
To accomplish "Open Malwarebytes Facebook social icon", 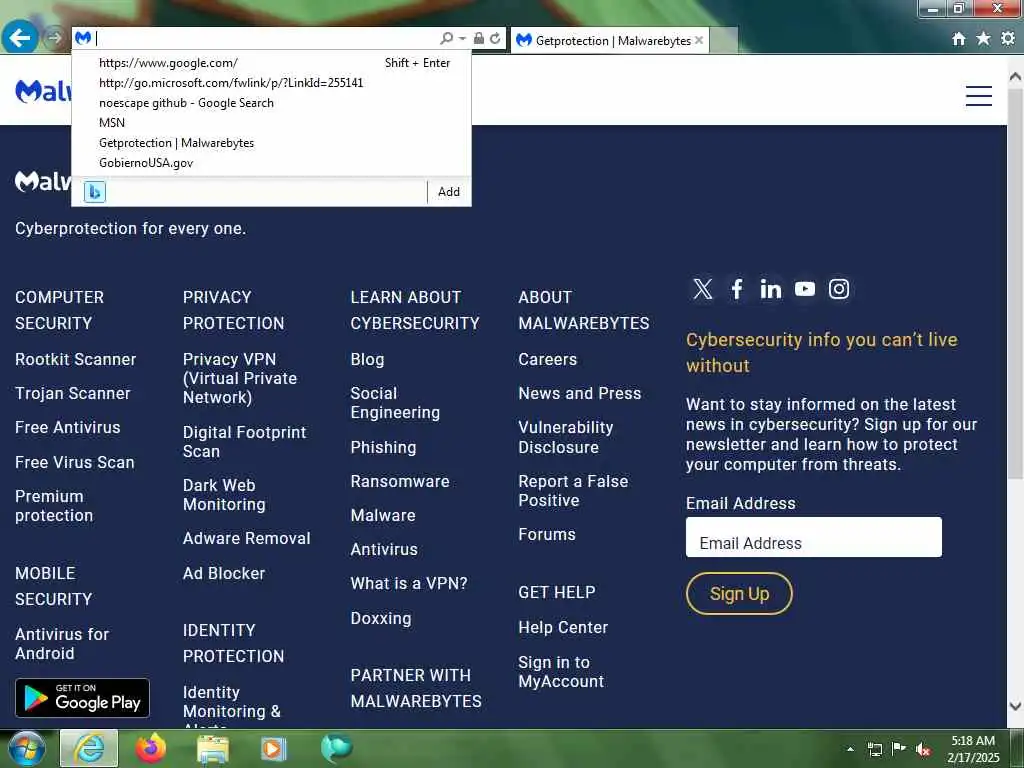I will [737, 289].
